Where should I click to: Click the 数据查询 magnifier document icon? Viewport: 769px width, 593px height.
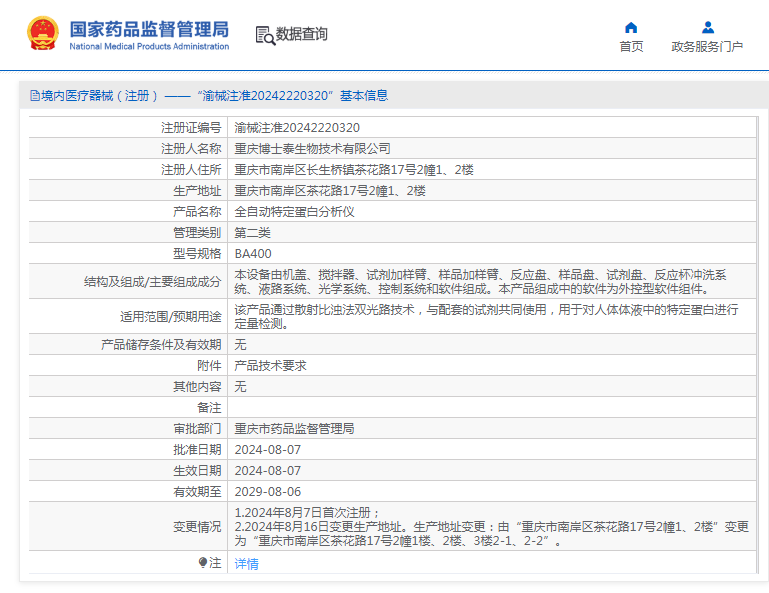264,35
